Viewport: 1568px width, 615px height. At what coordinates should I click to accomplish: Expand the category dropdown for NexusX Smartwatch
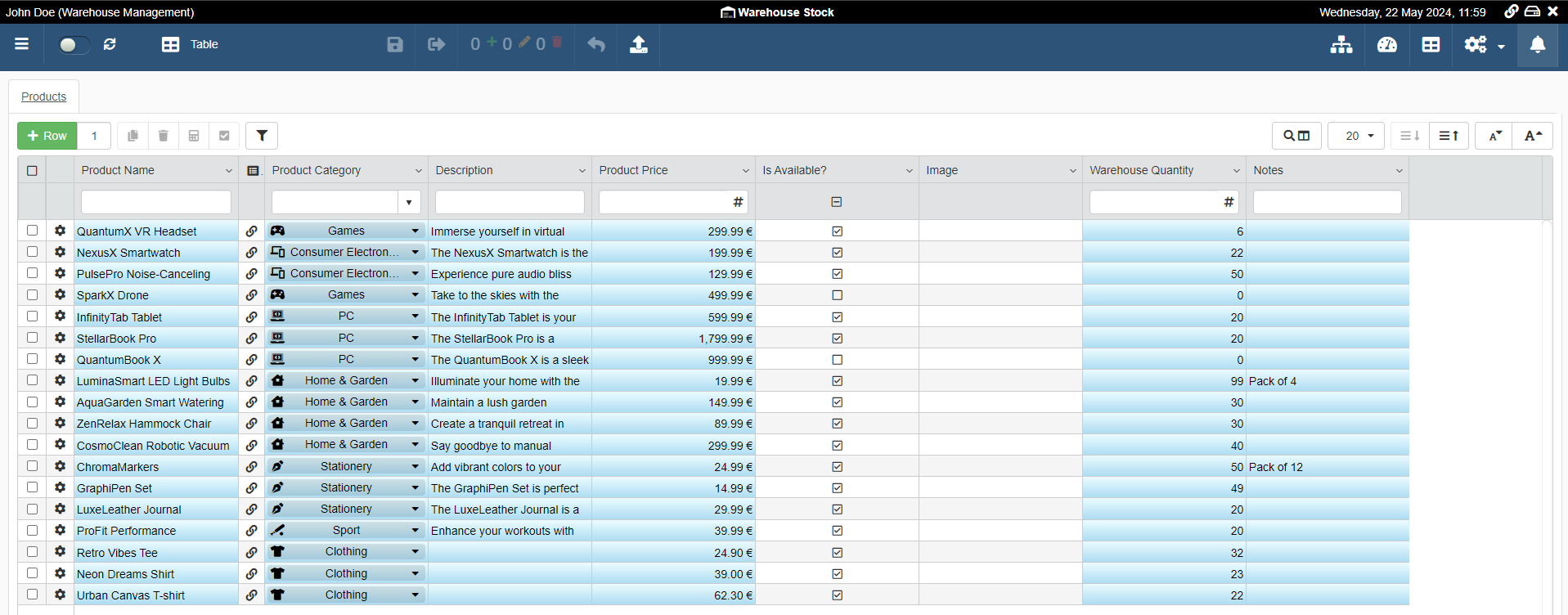pyautogui.click(x=415, y=252)
